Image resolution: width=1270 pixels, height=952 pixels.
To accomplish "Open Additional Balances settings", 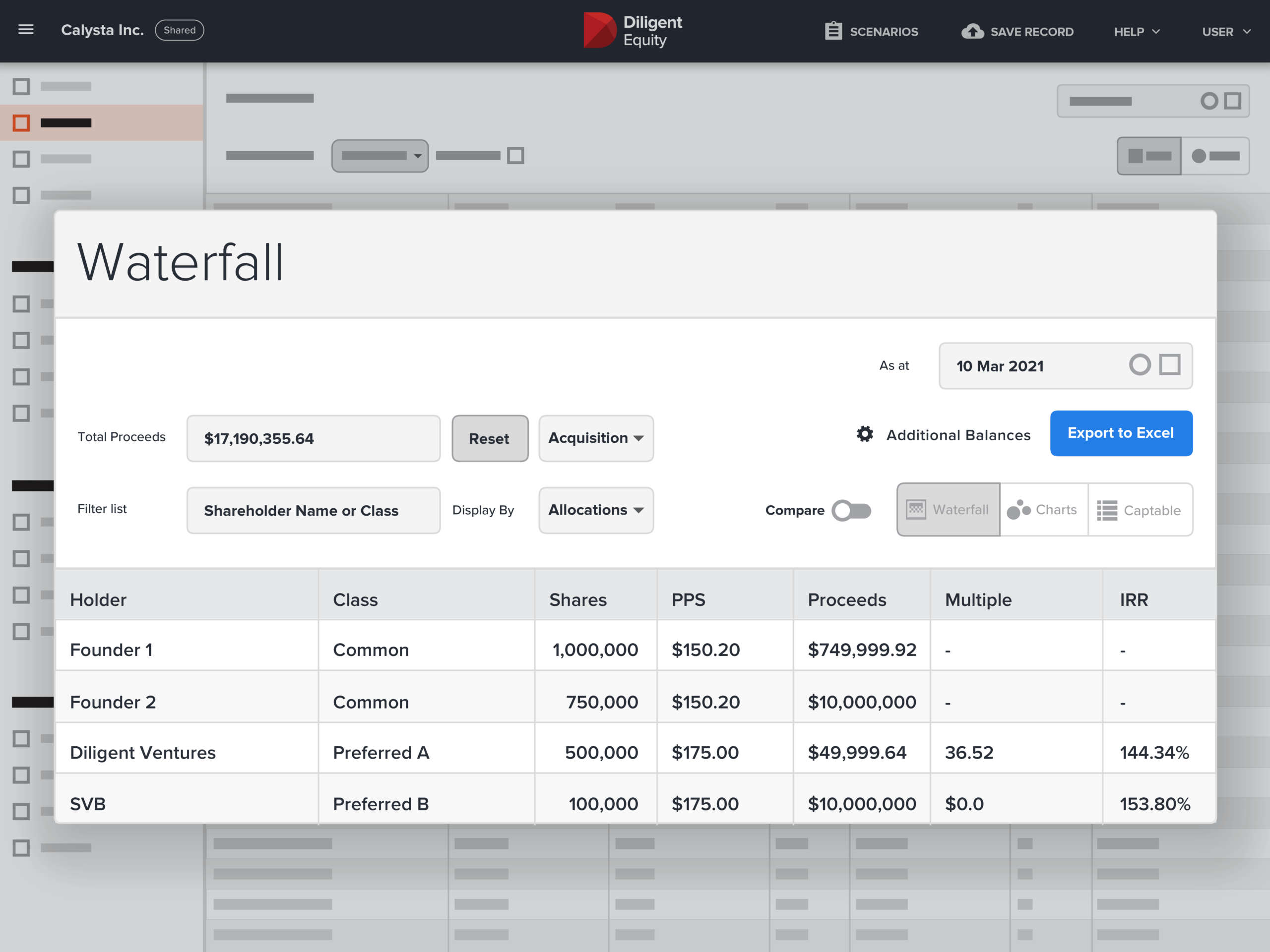I will click(943, 435).
